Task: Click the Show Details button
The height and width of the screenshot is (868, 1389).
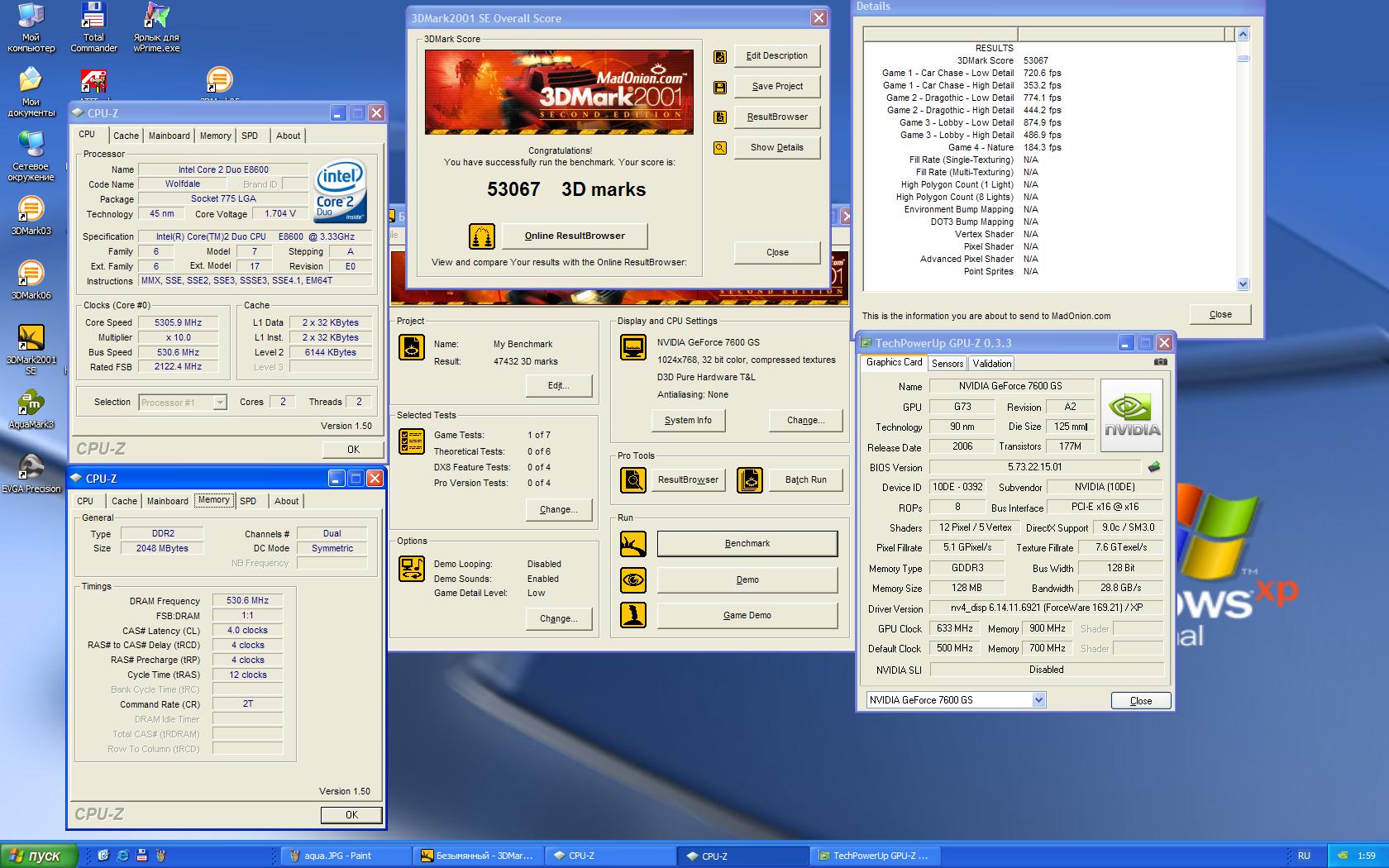Action: click(x=777, y=148)
